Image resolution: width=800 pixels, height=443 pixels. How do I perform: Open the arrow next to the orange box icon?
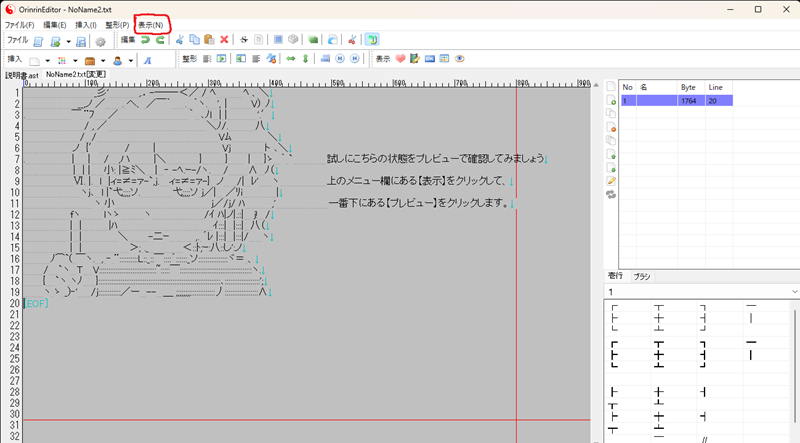click(x=103, y=60)
